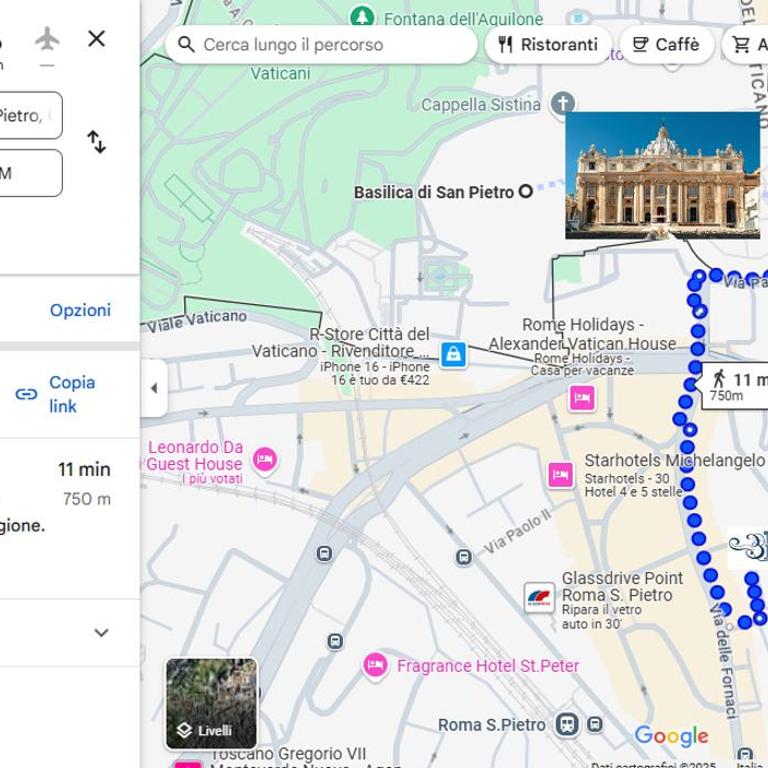Click Leonardo Da Guest House label
Image resolution: width=768 pixels, height=768 pixels.
[x=195, y=456]
